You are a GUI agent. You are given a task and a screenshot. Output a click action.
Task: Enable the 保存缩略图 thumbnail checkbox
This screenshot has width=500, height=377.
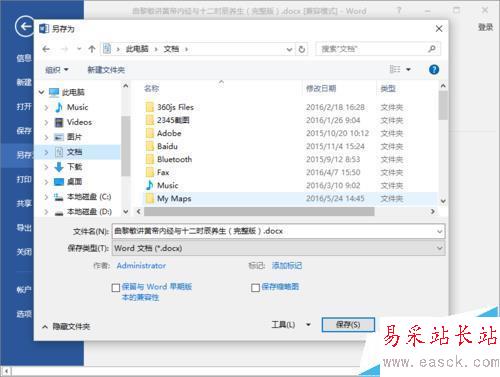(x=255, y=288)
